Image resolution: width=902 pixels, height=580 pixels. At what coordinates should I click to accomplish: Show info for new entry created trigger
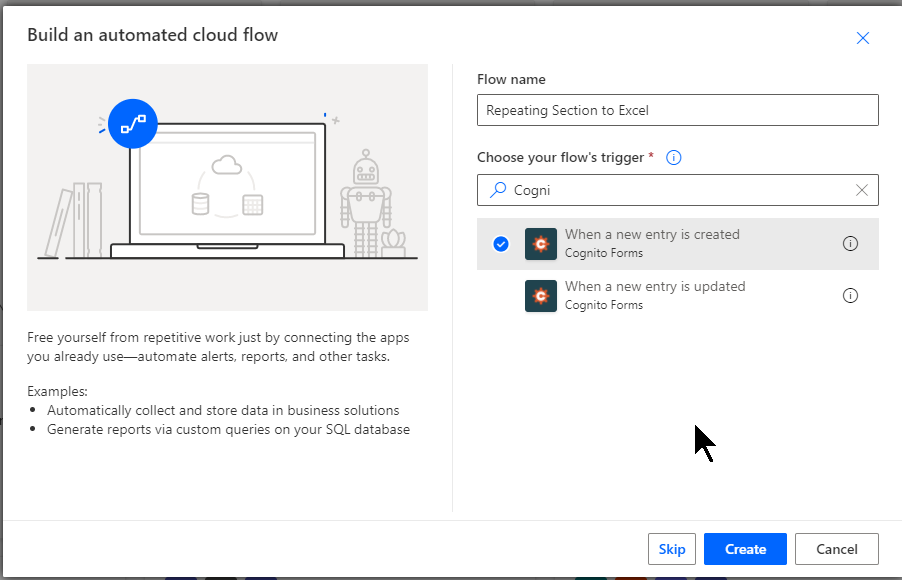coord(850,244)
